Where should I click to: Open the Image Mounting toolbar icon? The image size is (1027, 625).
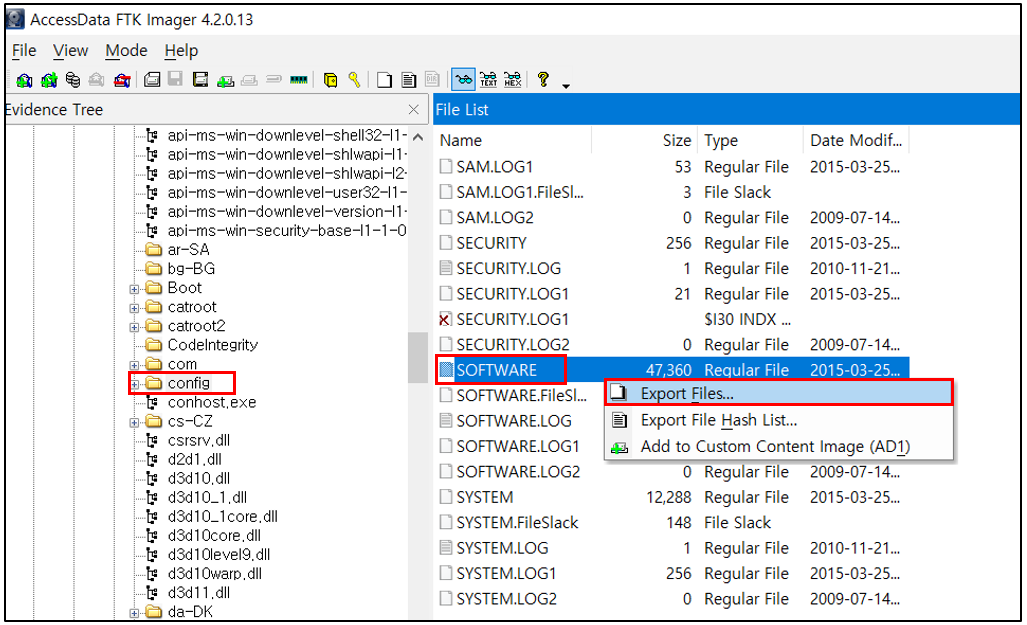point(73,80)
